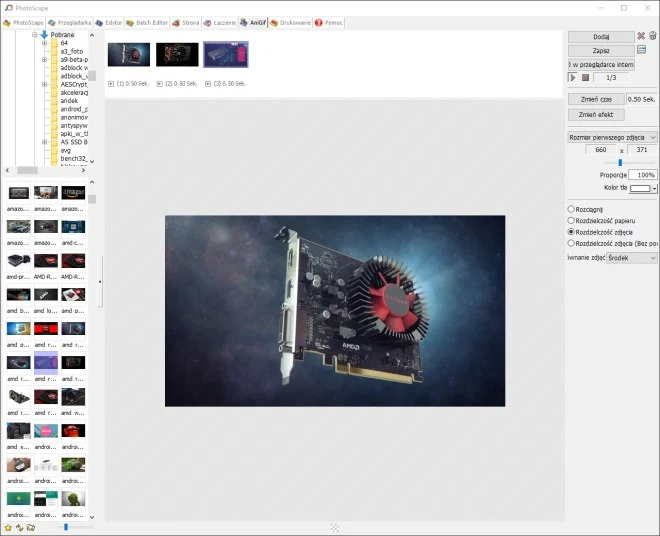Click the list icon beside Zapisz
The height and width of the screenshot is (536, 660).
pyautogui.click(x=641, y=50)
